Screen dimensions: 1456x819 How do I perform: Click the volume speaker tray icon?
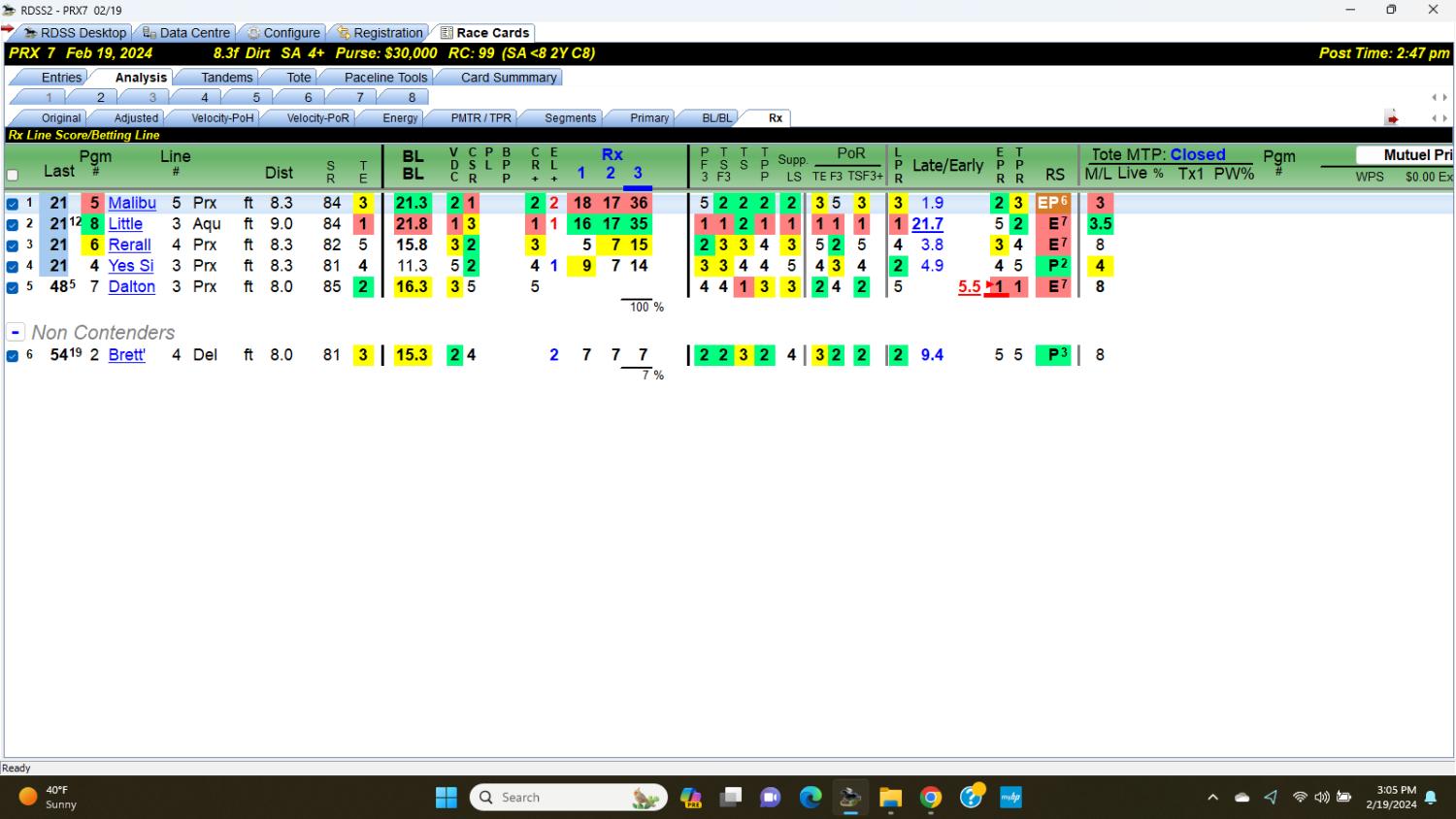(1321, 798)
